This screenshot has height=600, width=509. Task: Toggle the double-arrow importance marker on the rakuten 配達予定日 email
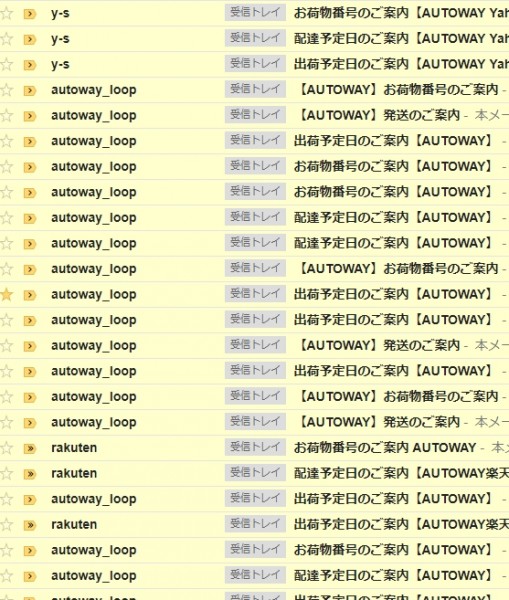(29, 474)
